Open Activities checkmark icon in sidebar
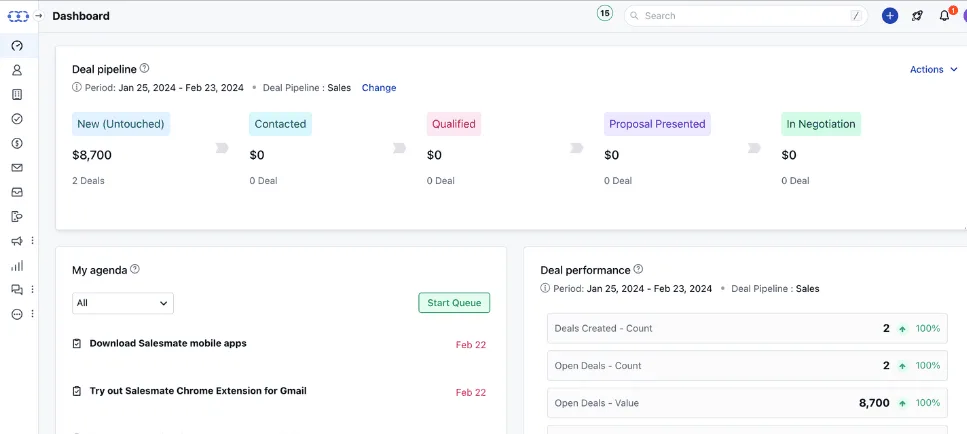The height and width of the screenshot is (434, 967). [x=17, y=119]
